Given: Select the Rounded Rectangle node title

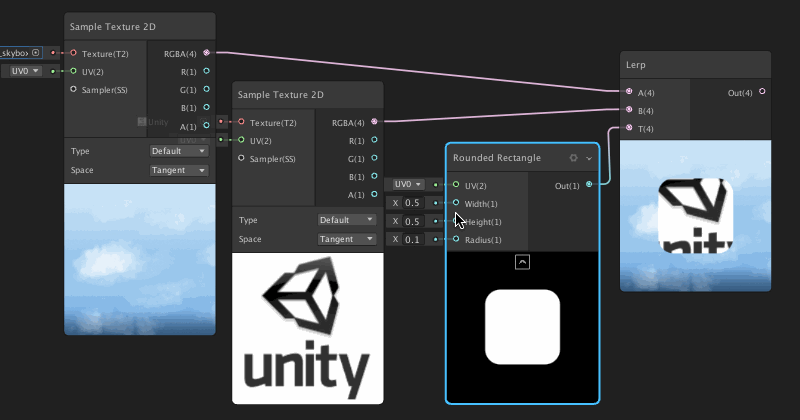Looking at the screenshot, I should coord(497,158).
